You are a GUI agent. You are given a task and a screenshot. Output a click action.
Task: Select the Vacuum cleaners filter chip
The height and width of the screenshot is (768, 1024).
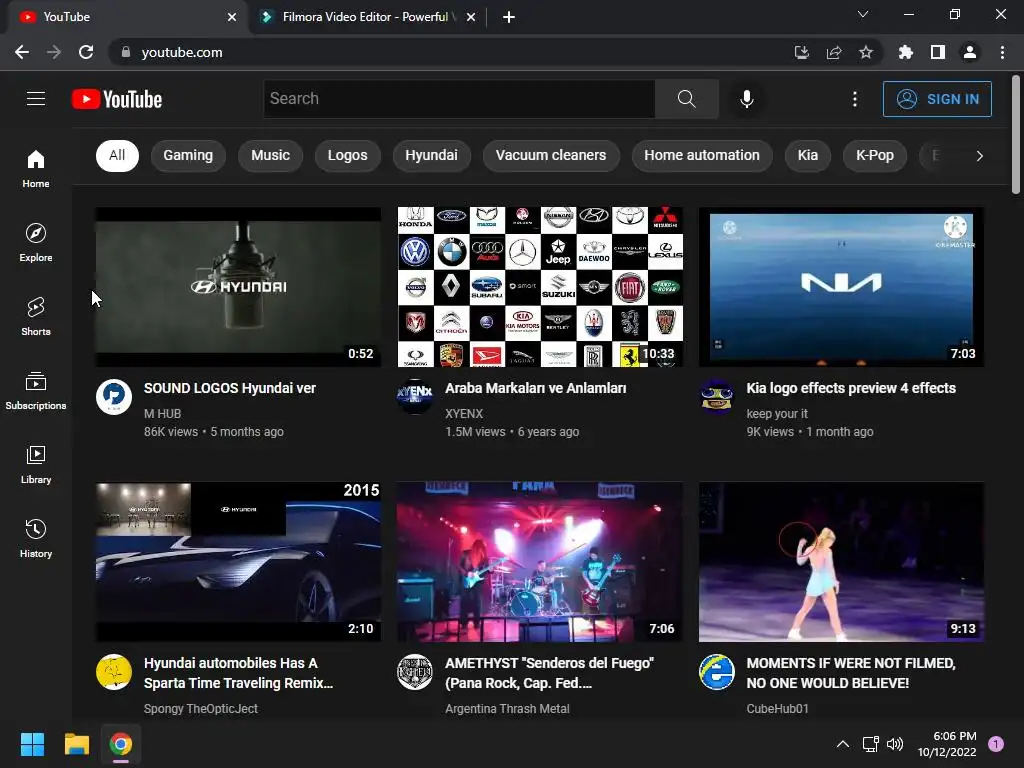click(x=551, y=155)
